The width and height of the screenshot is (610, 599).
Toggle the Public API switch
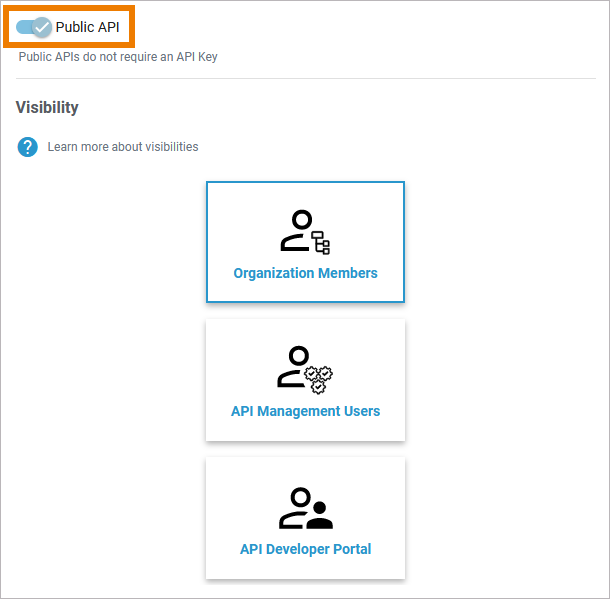(34, 27)
